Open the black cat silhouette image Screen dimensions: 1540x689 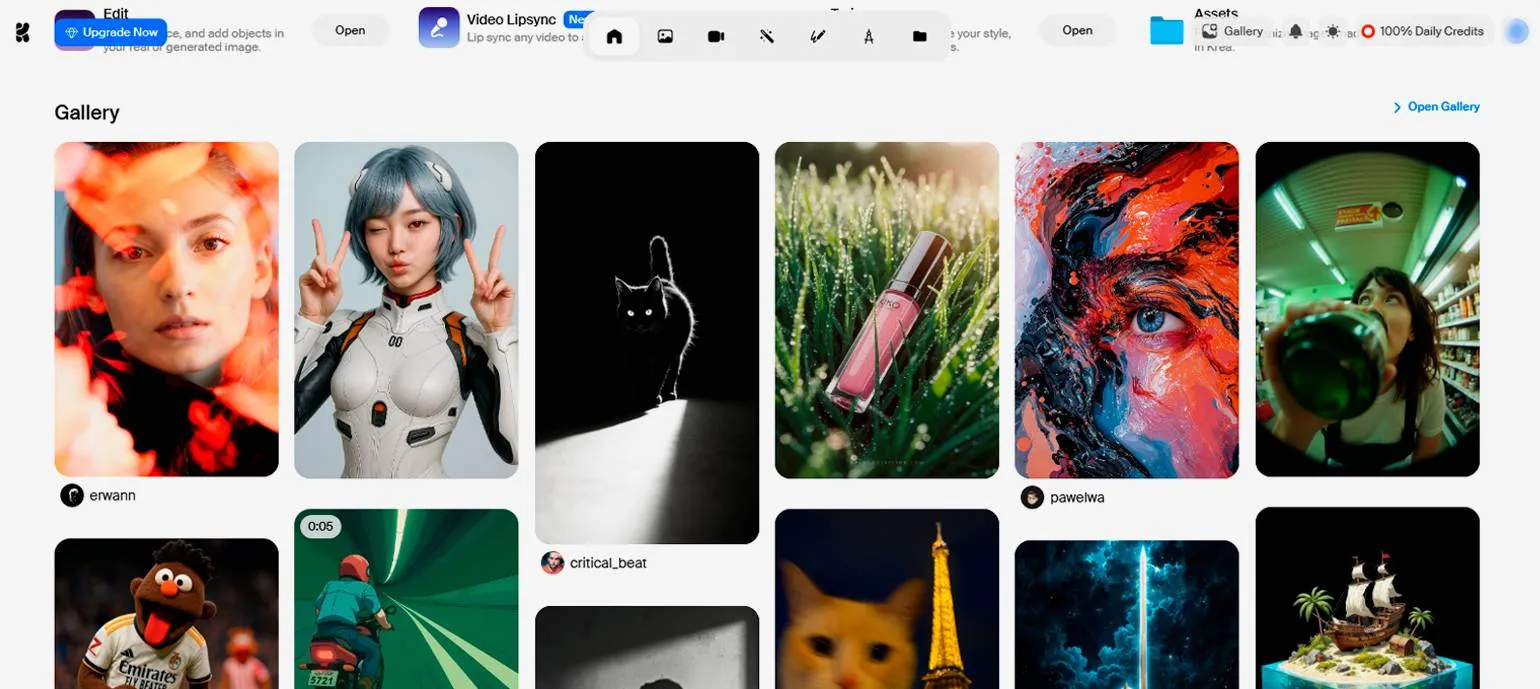[647, 342]
